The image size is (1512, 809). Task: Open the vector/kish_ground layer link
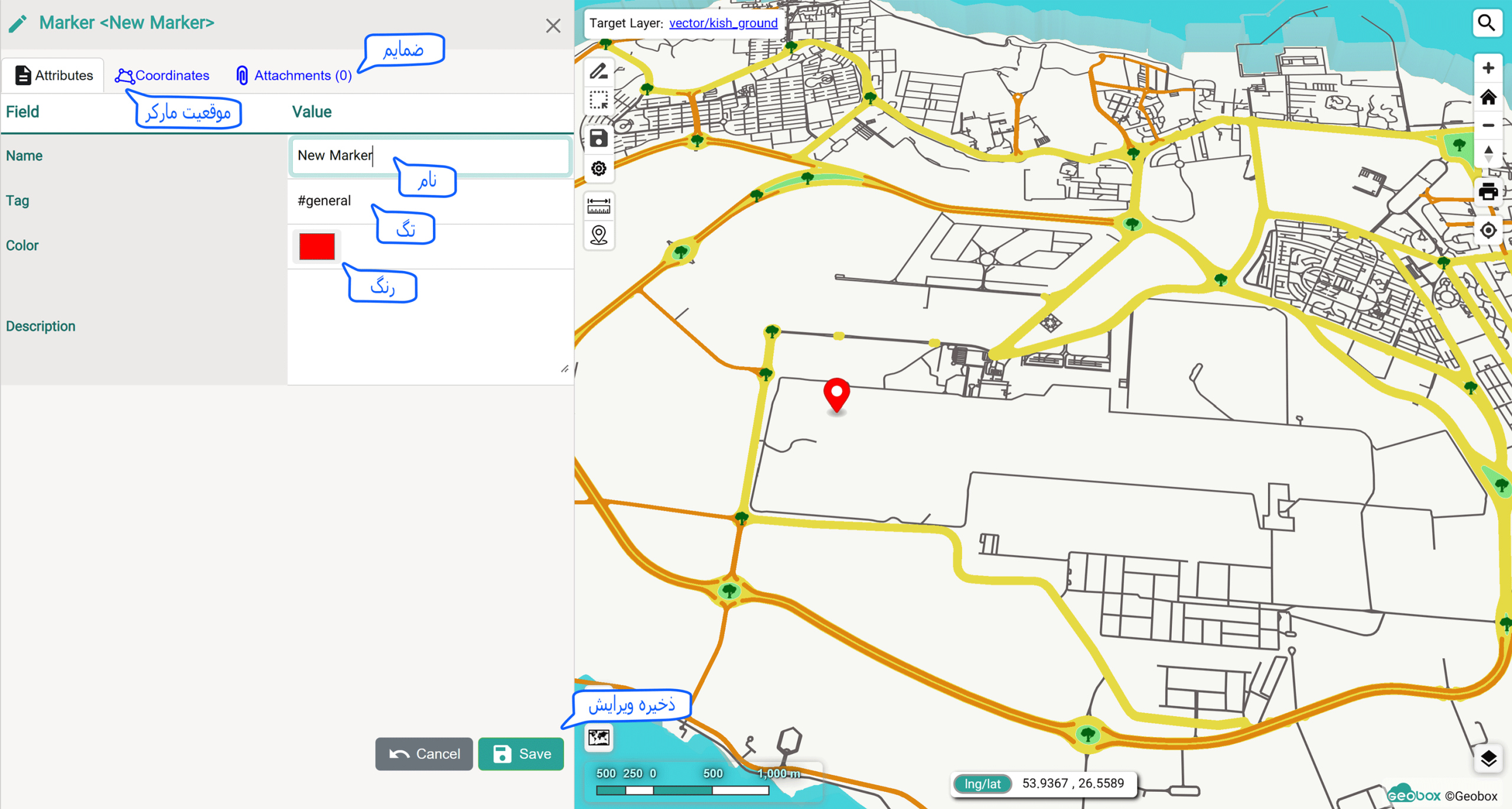[x=723, y=23]
